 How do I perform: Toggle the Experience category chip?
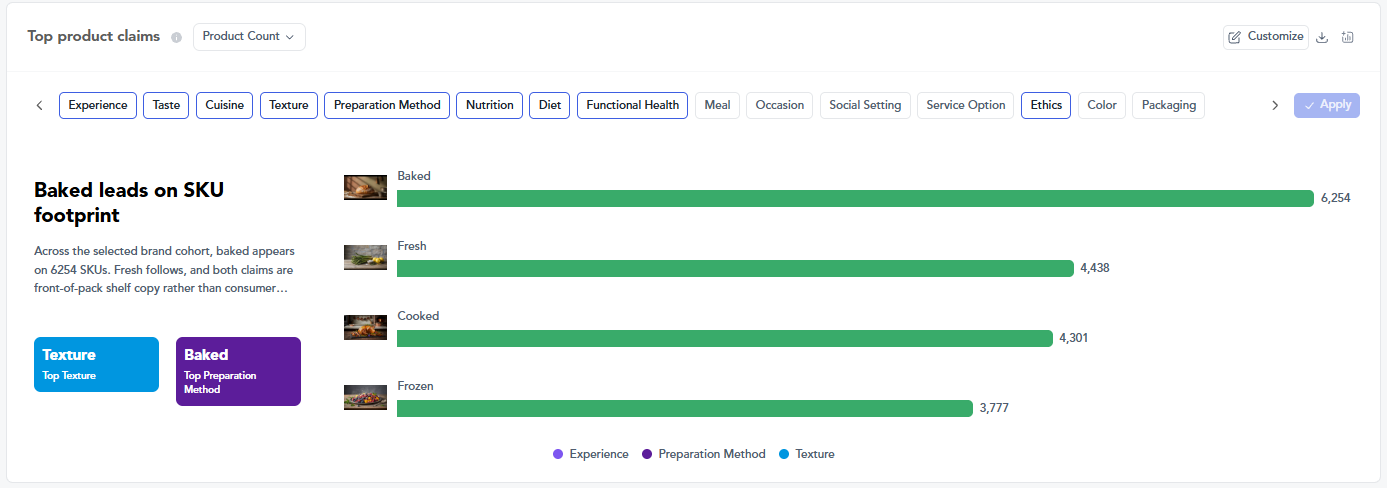(x=98, y=105)
